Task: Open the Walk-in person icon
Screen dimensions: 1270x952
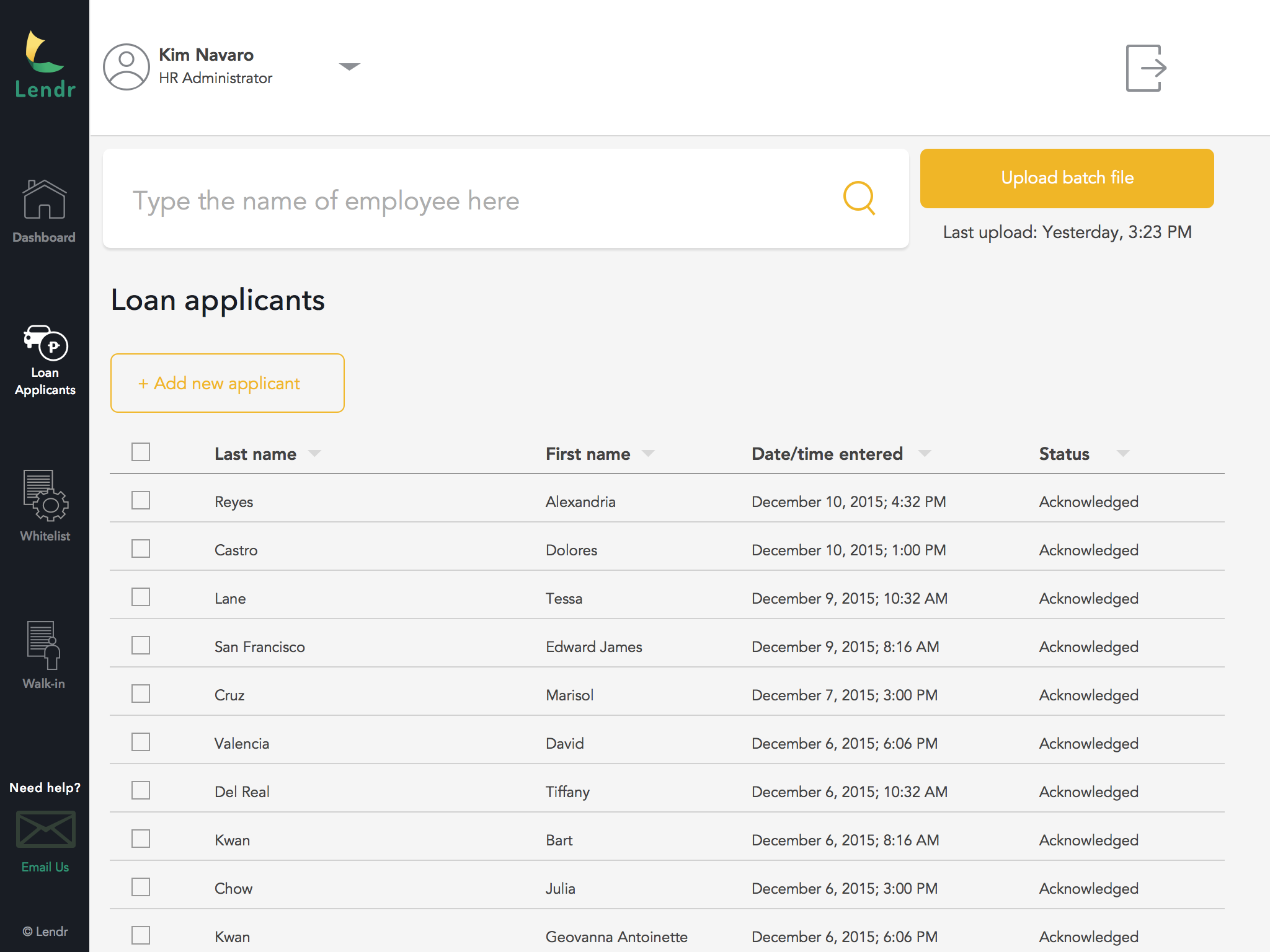Action: 44,645
